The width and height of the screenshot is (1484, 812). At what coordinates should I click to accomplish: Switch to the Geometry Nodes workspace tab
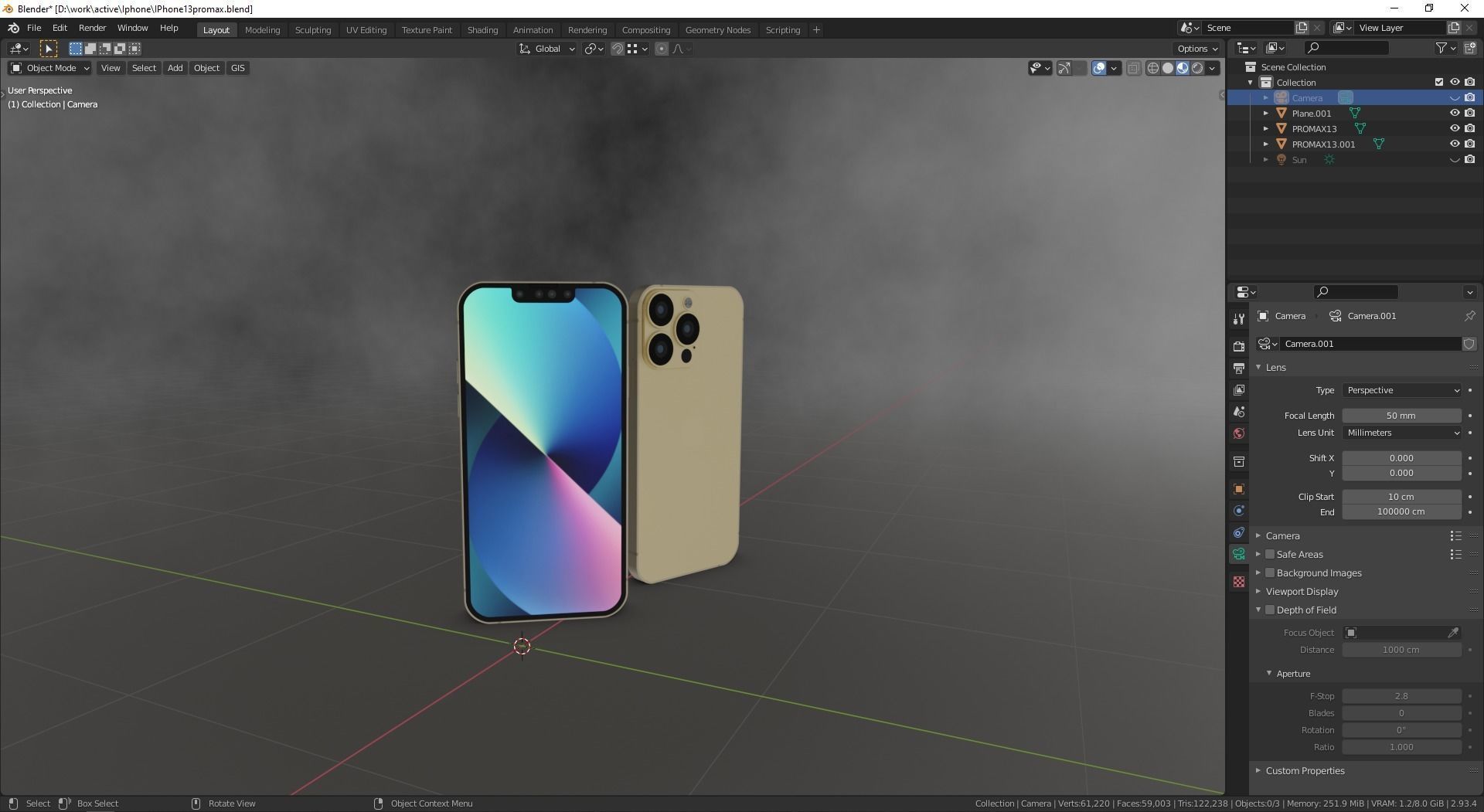[x=717, y=30]
